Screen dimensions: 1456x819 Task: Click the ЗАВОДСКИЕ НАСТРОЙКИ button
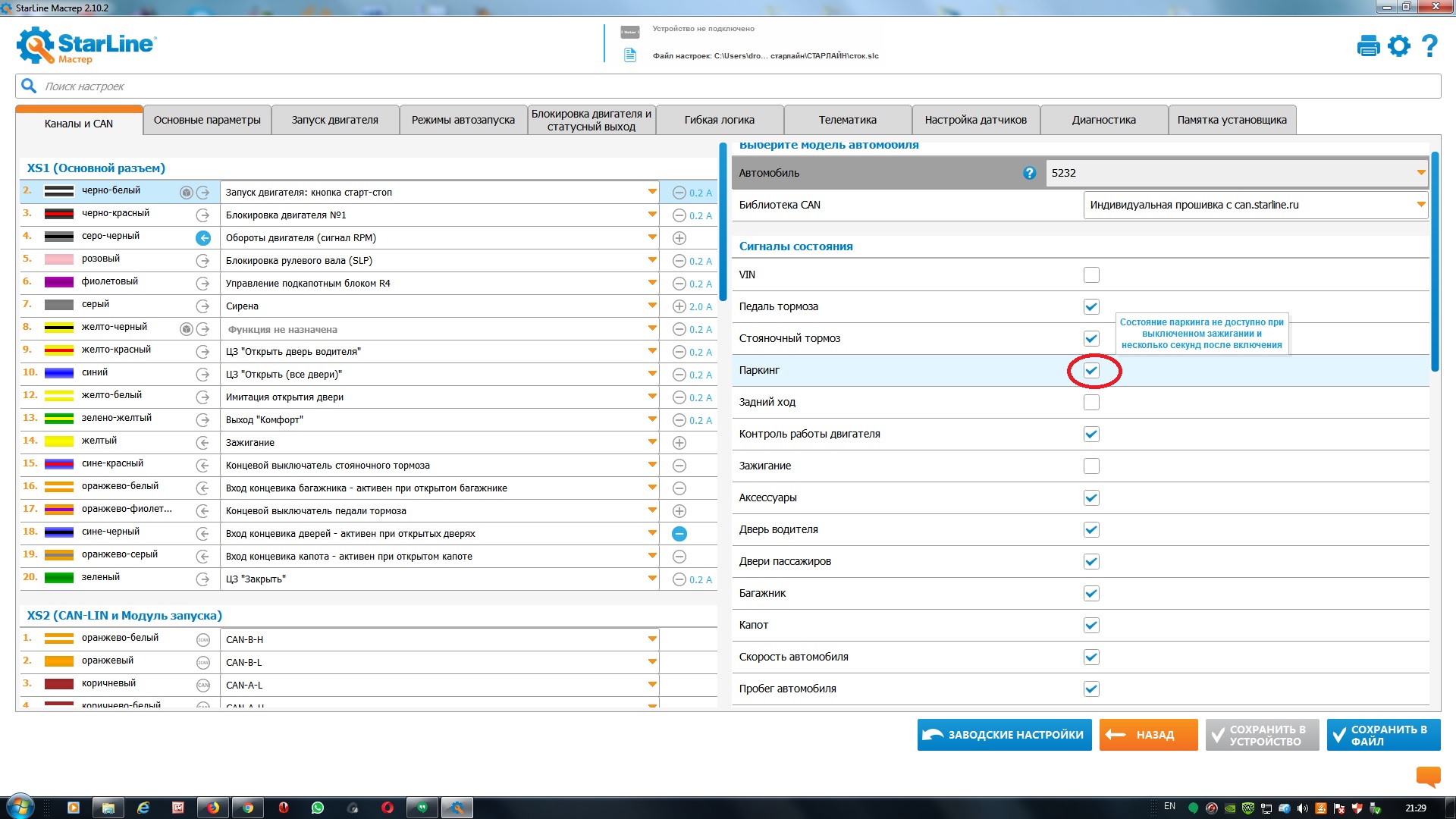click(1004, 735)
